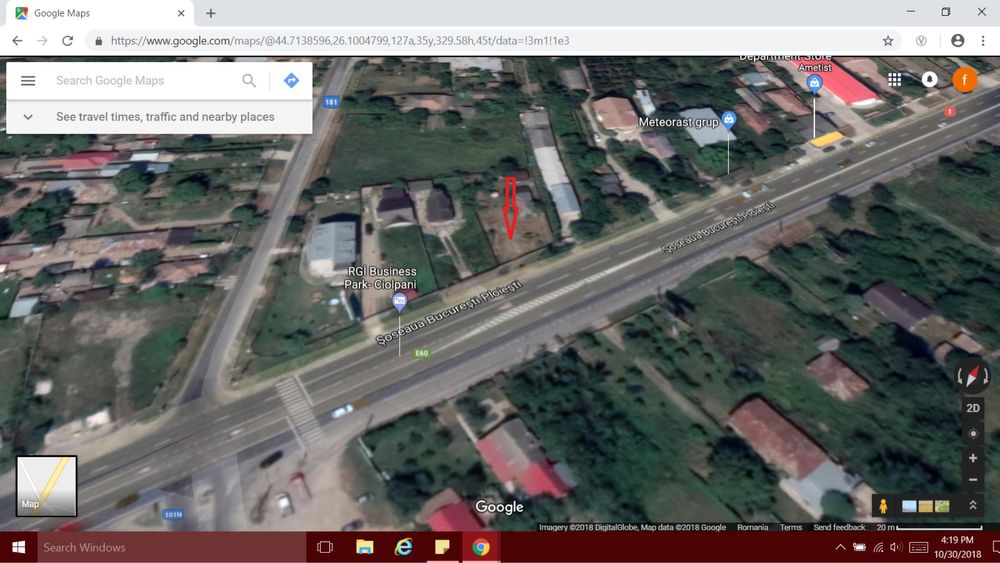Select the Google Maps browser tab
The width and height of the screenshot is (1000, 563).
100,13
